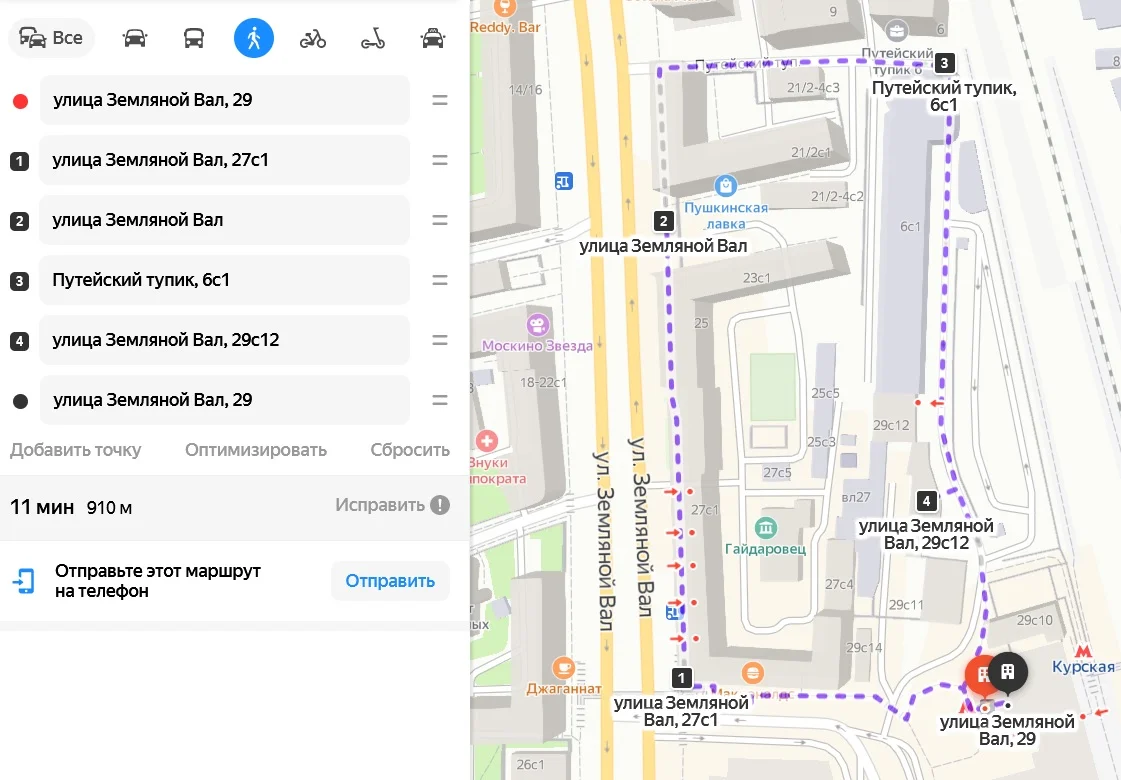Click the numbered badge 2 in the list
The width and height of the screenshot is (1121, 780).
click(x=19, y=221)
